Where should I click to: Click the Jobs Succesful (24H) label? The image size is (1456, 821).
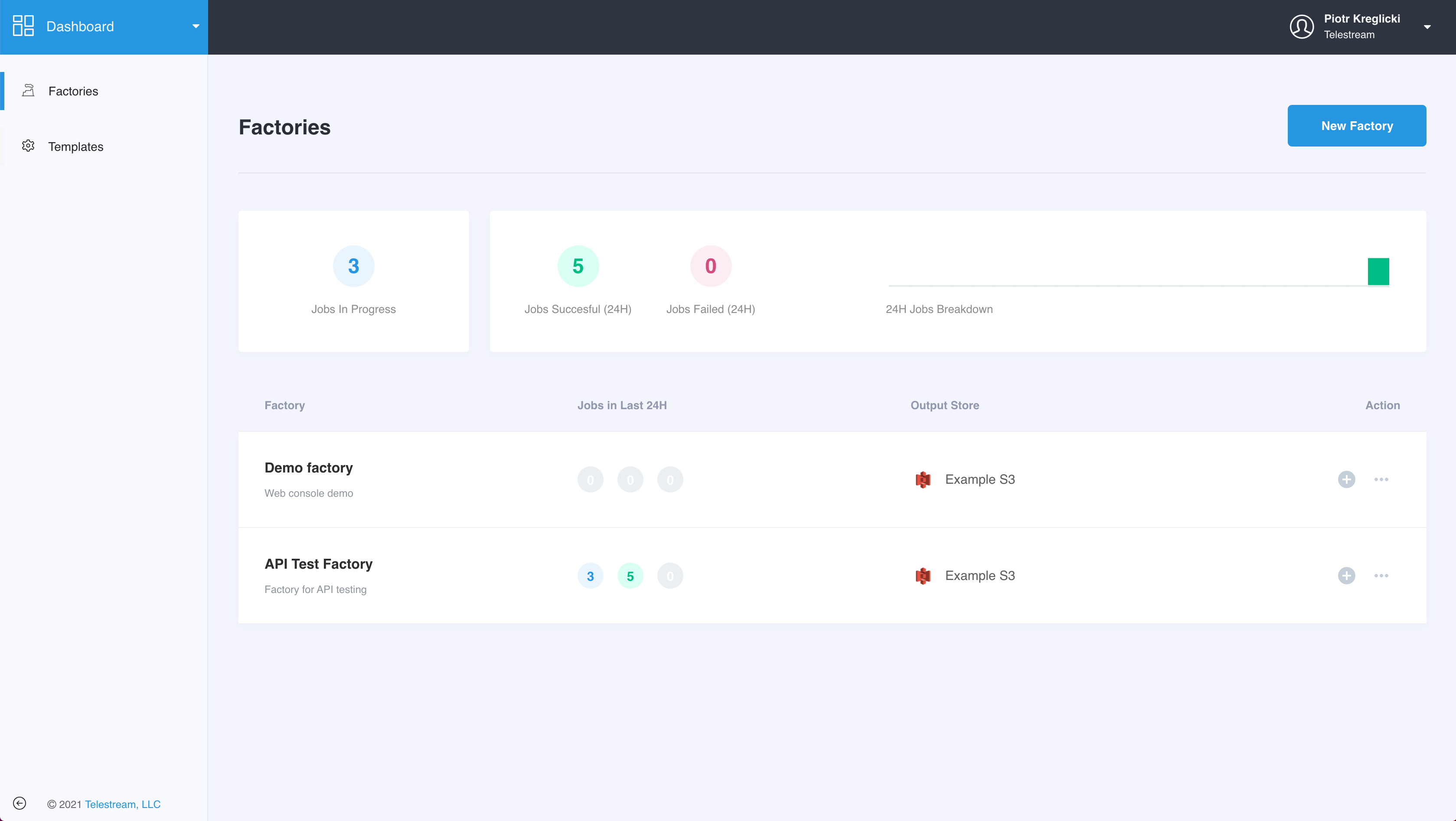(578, 309)
